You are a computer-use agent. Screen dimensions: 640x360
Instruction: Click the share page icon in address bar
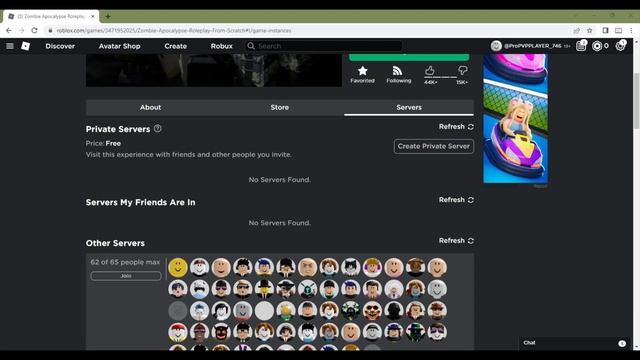coord(576,31)
